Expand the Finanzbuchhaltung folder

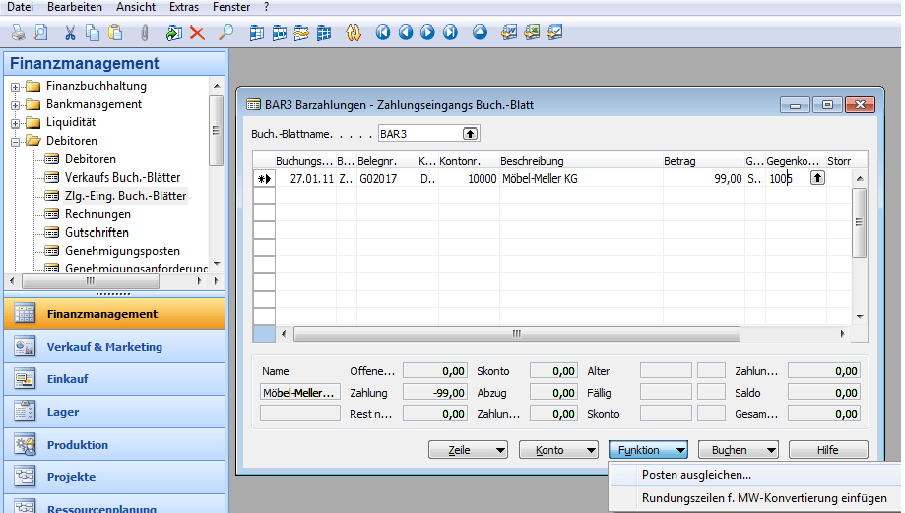(16, 87)
